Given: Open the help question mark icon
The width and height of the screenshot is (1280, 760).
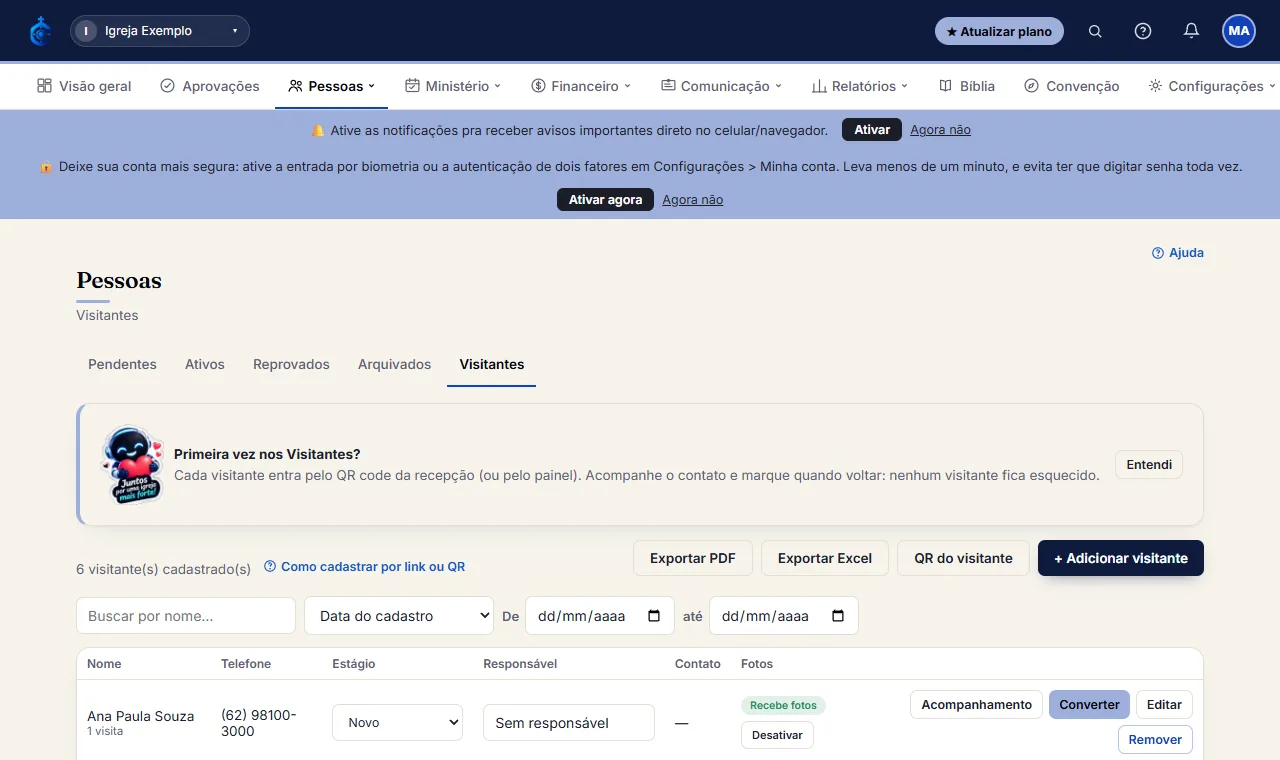Looking at the screenshot, I should coord(1143,31).
